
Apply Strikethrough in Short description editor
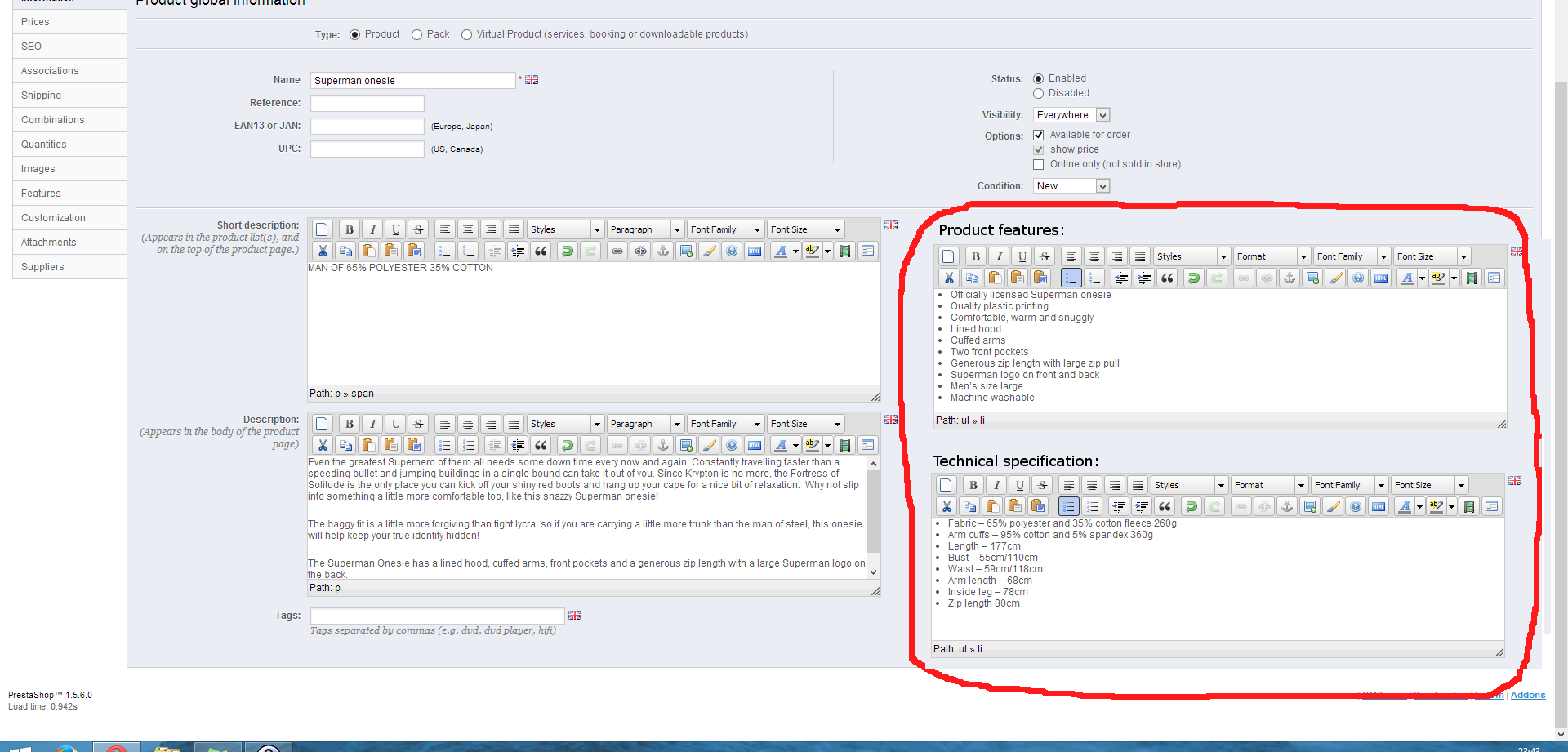(x=418, y=229)
